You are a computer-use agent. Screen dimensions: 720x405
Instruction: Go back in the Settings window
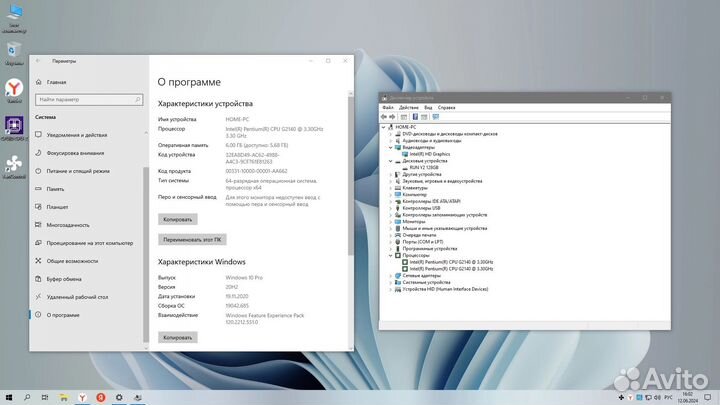pyautogui.click(x=38, y=61)
